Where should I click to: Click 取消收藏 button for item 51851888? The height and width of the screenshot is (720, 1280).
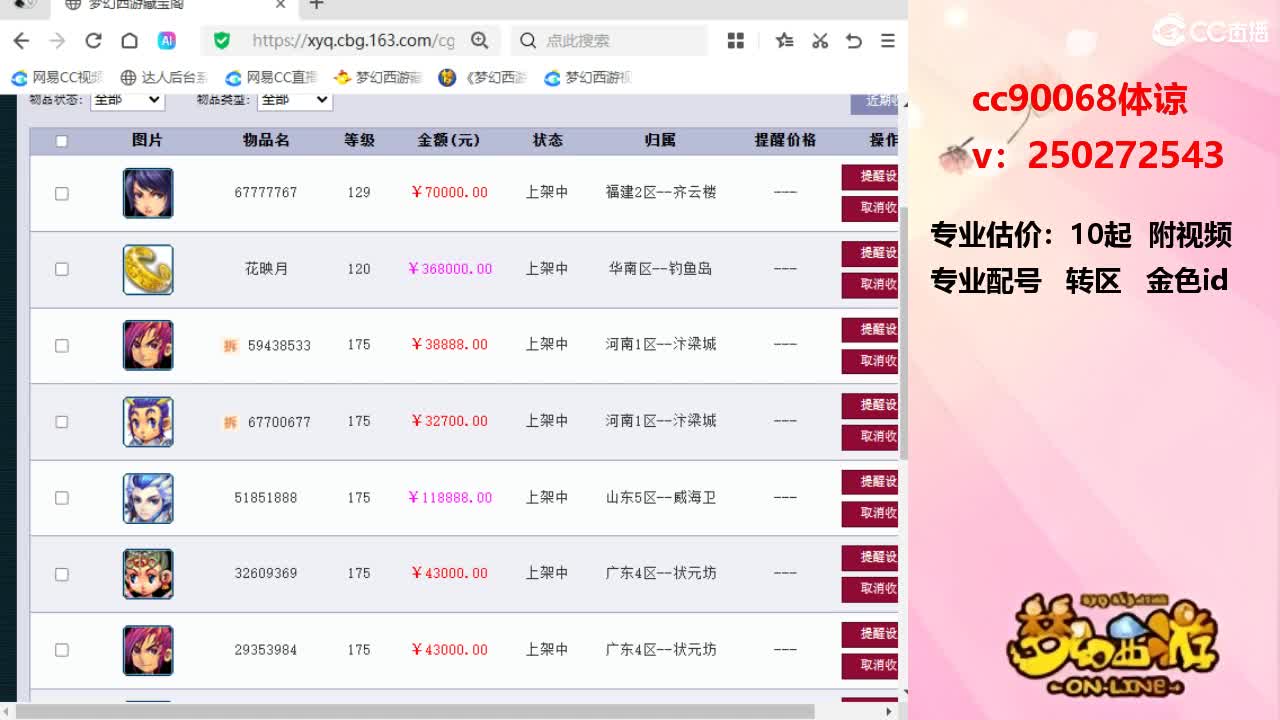pyautogui.click(x=870, y=513)
